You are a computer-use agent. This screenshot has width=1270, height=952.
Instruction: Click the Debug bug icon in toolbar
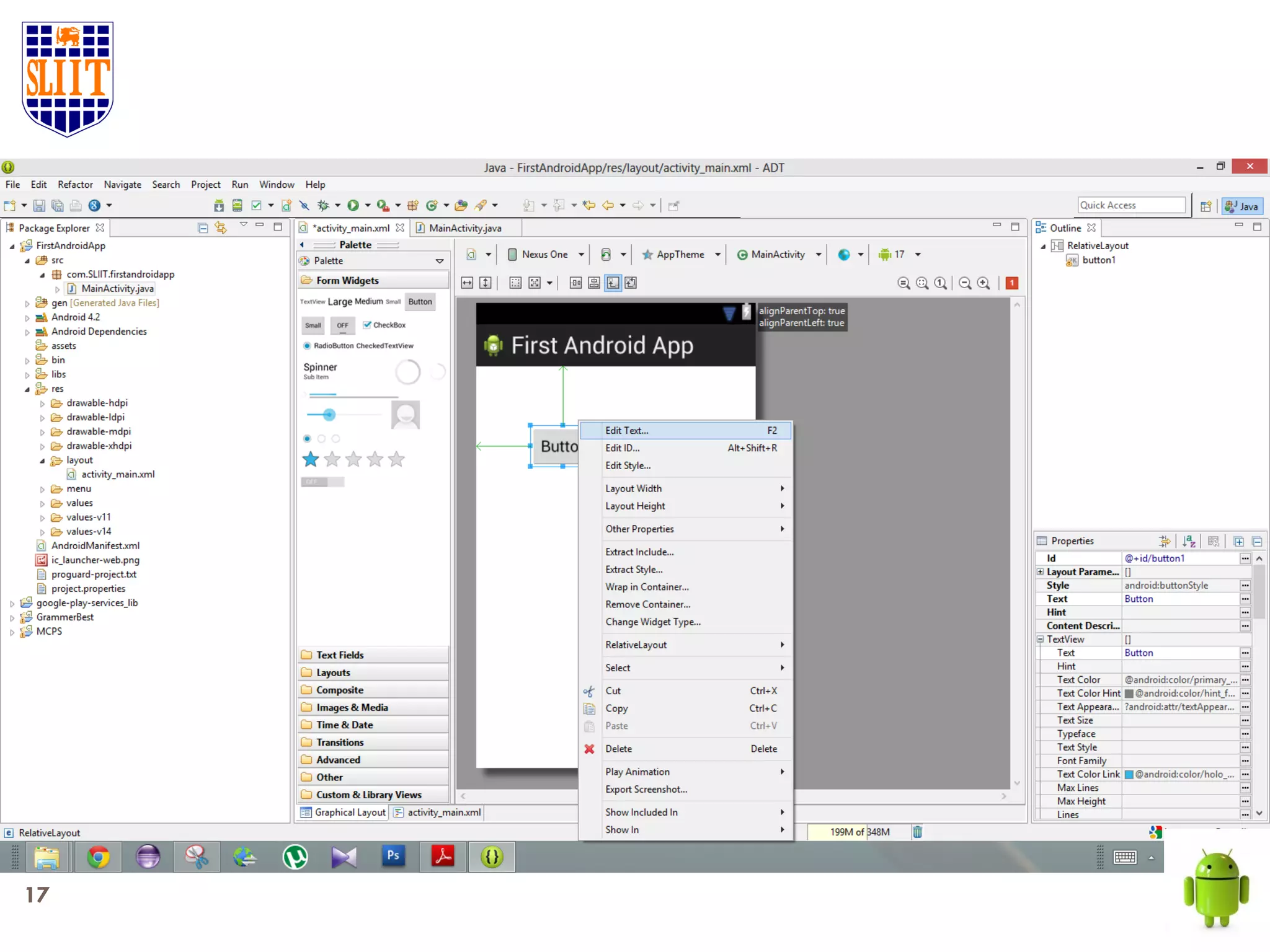click(x=323, y=205)
